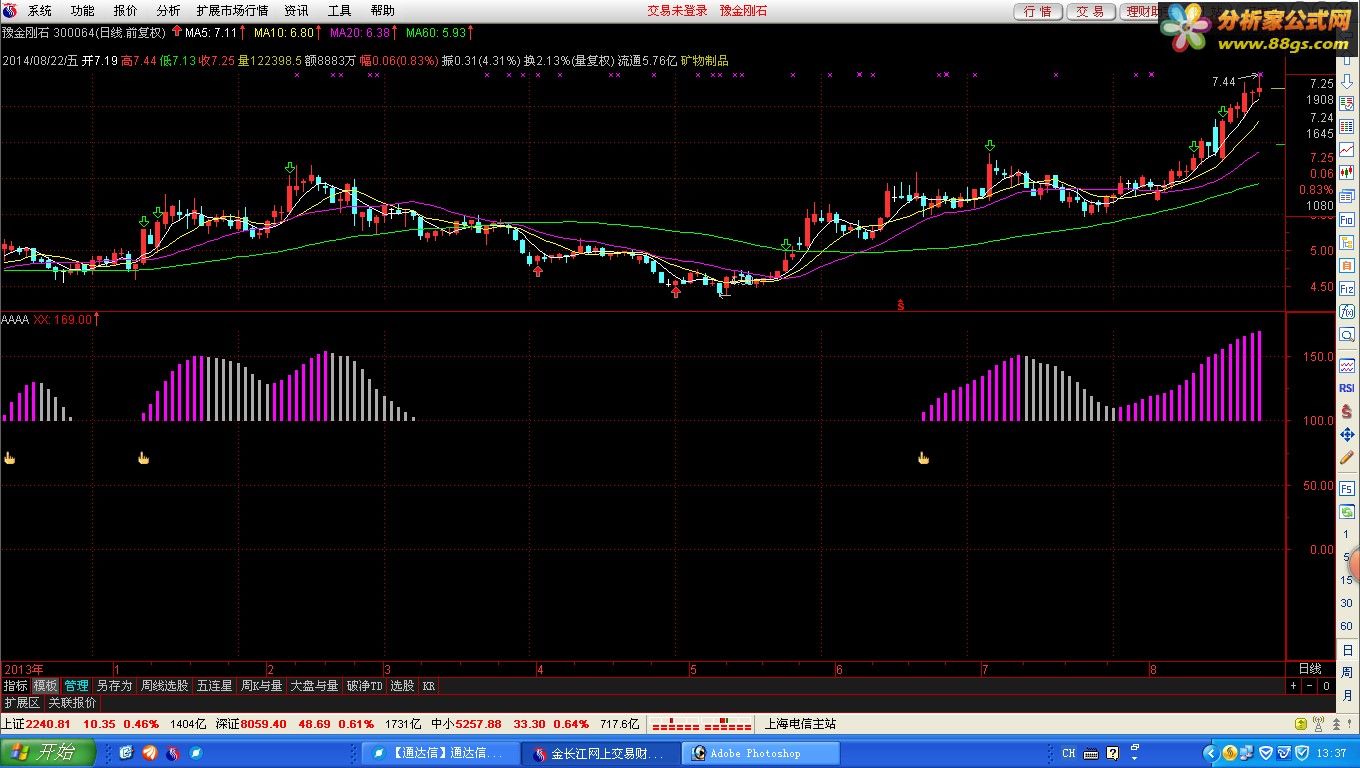Click the minus button near 日线

click(1309, 686)
